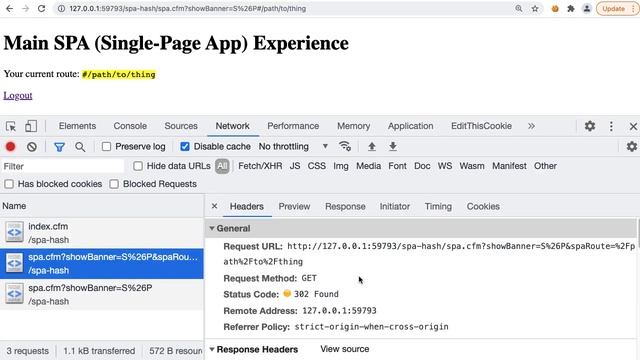This screenshot has height=360, width=640.
Task: Bookmark this page with the star icon
Action: pyautogui.click(x=535, y=9)
